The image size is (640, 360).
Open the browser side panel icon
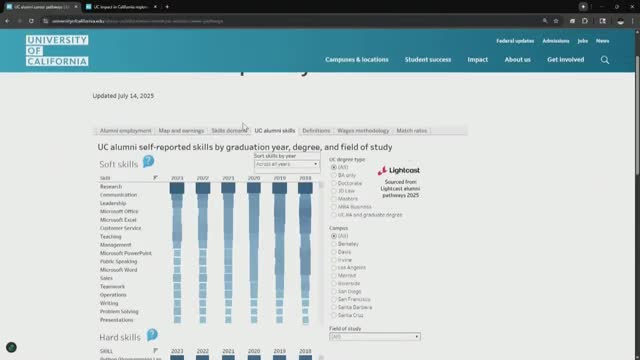coord(602,21)
